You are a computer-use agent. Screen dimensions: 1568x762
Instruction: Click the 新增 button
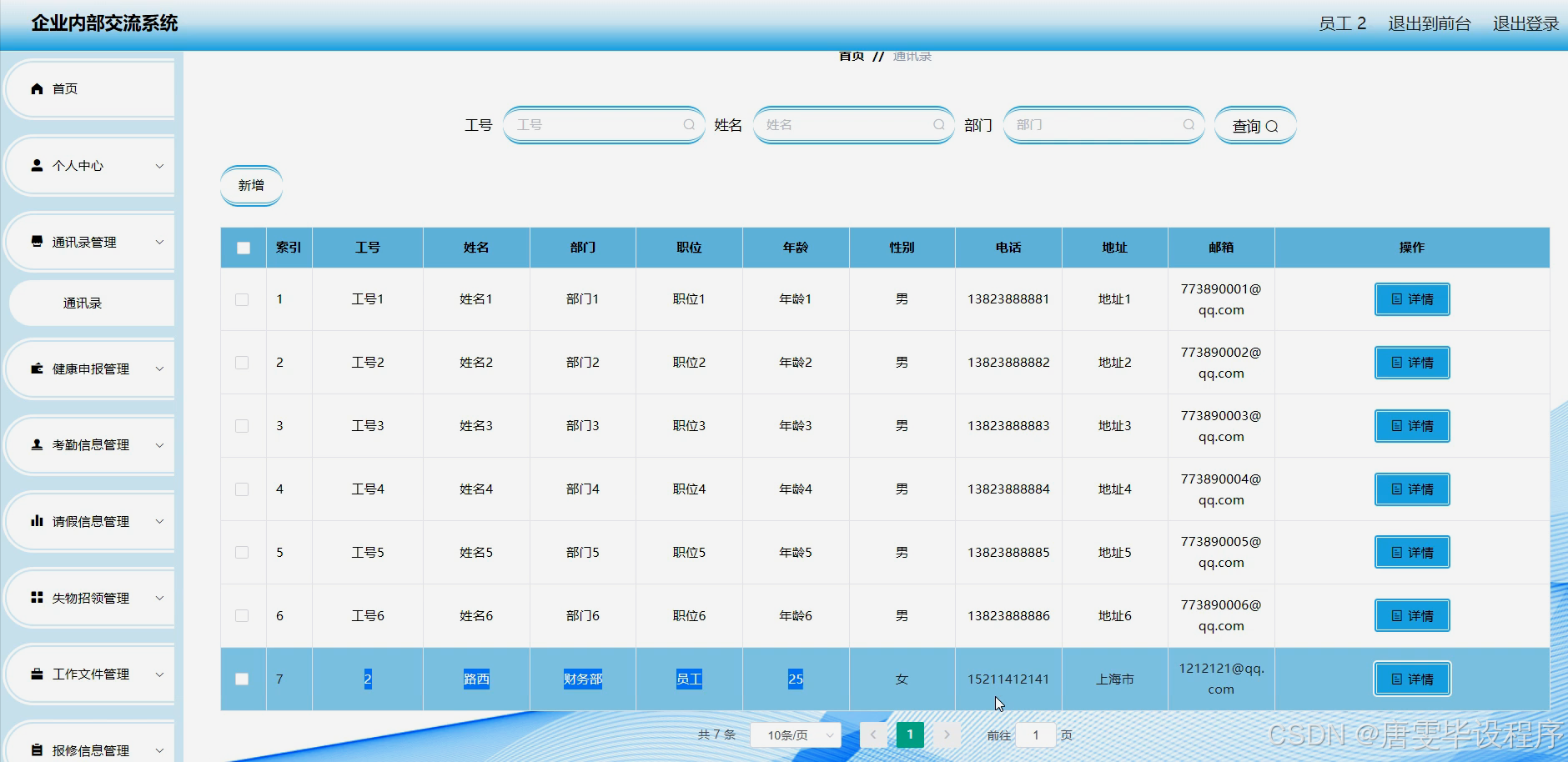click(x=251, y=185)
